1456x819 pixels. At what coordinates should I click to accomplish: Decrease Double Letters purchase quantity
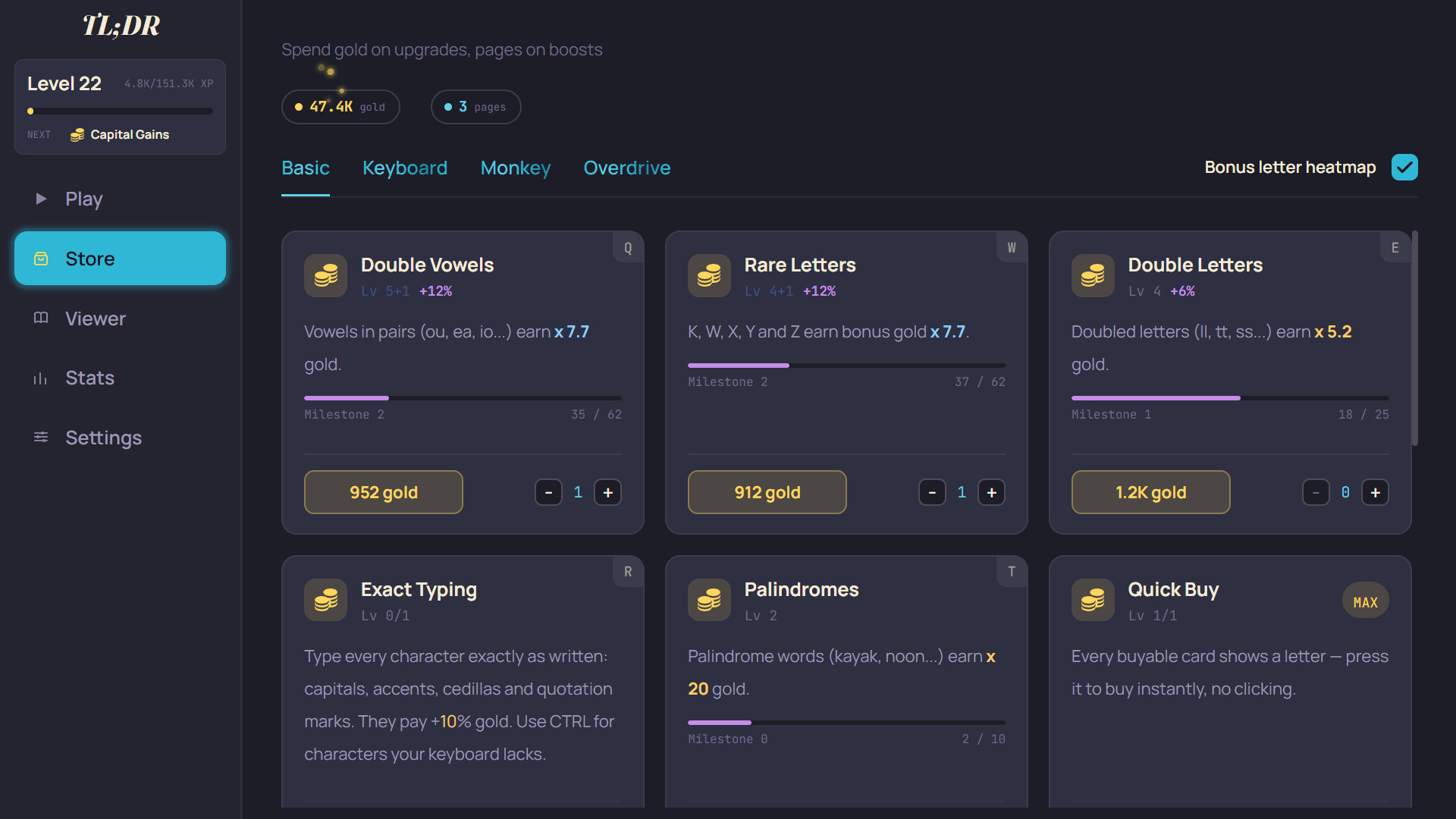coord(1316,492)
